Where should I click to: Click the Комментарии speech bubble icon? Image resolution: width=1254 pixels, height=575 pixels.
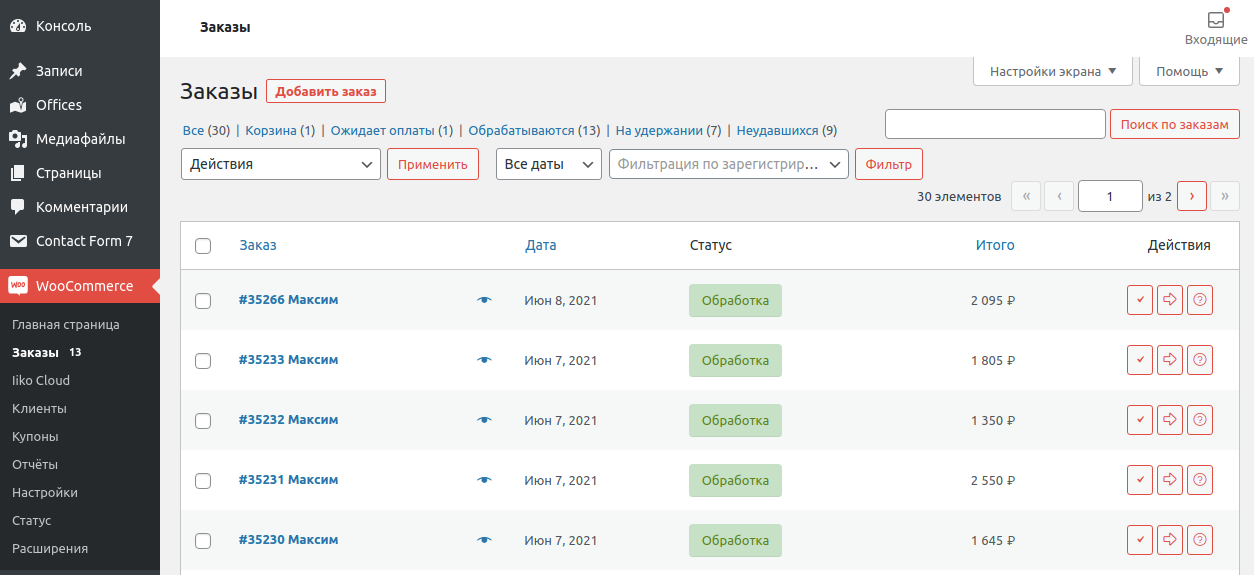coord(18,207)
